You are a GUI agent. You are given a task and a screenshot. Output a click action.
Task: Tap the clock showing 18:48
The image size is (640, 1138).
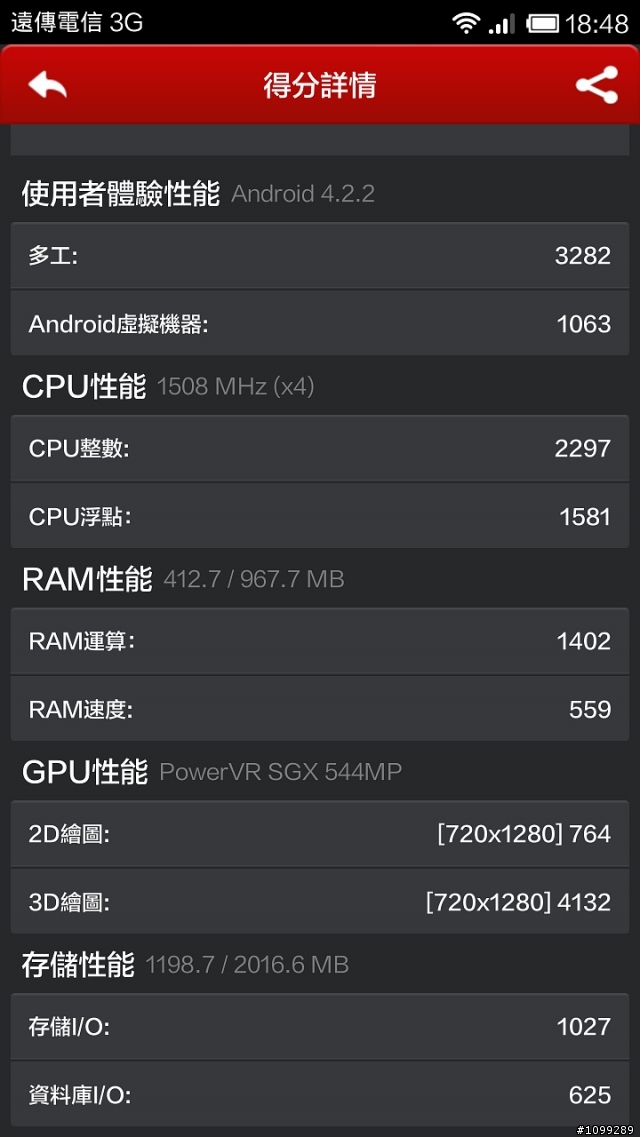(x=597, y=22)
